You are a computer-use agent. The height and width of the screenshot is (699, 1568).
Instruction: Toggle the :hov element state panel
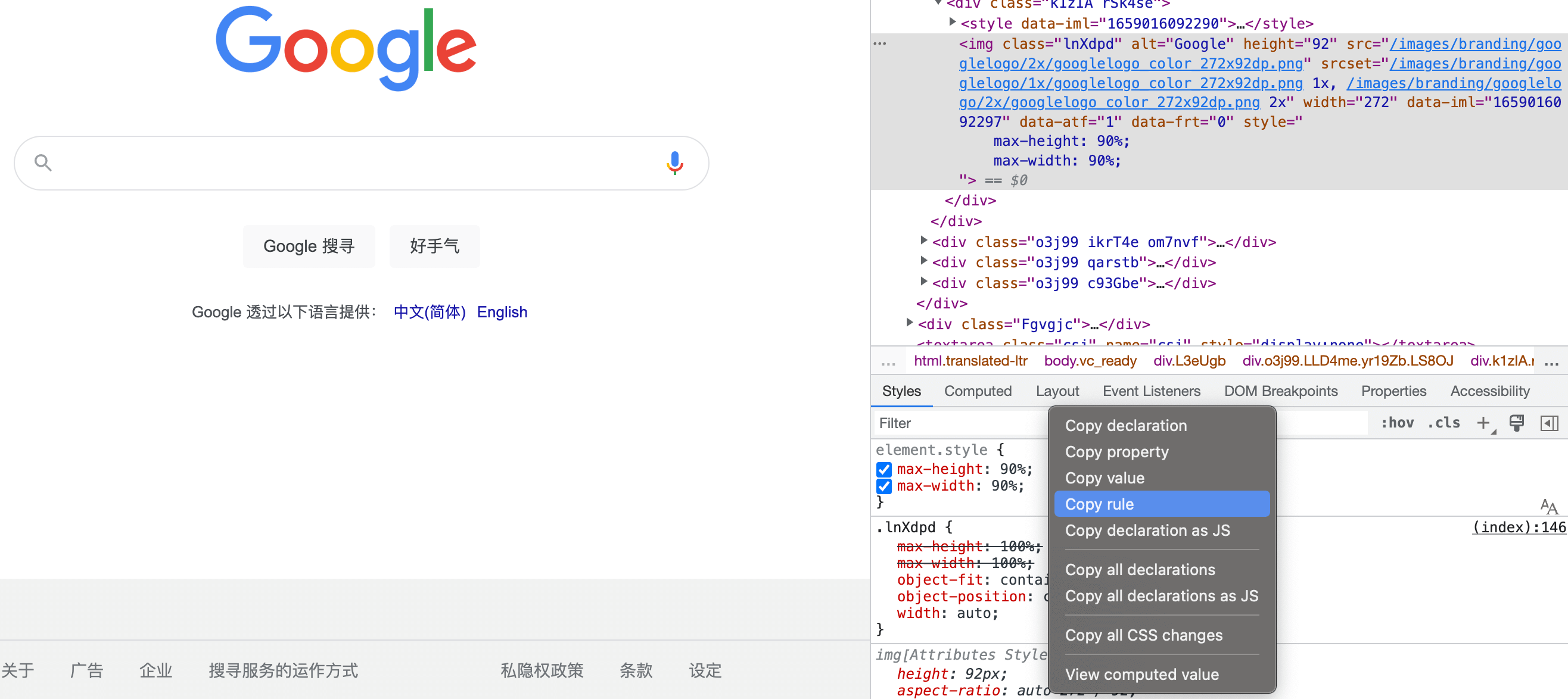point(1397,423)
